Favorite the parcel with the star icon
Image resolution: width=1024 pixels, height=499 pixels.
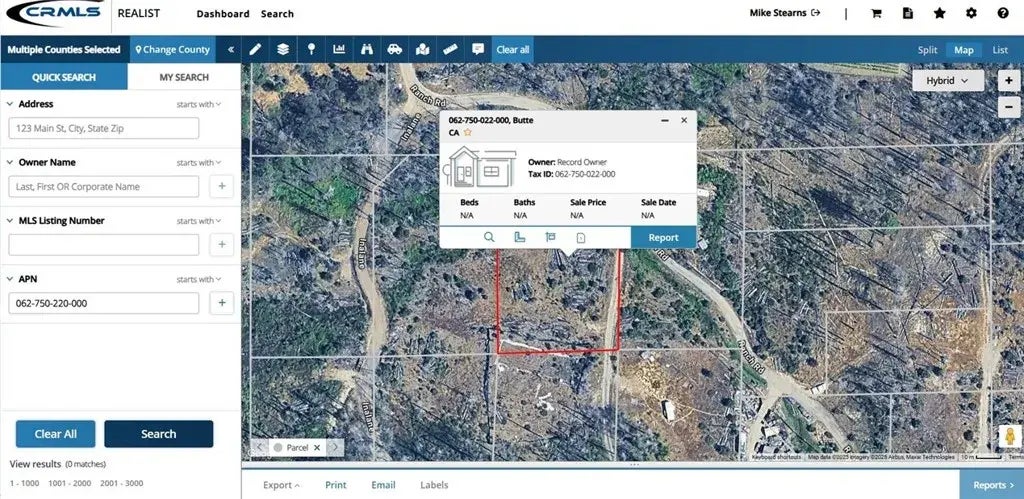(467, 132)
